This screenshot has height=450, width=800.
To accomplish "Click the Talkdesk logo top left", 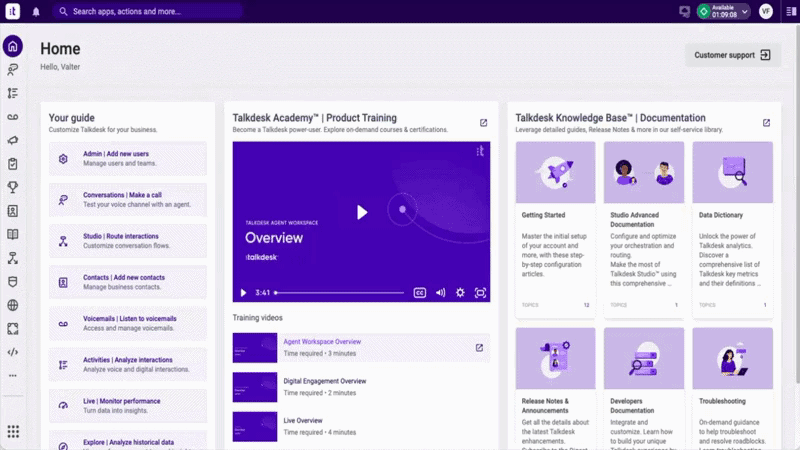I will (x=12, y=11).
